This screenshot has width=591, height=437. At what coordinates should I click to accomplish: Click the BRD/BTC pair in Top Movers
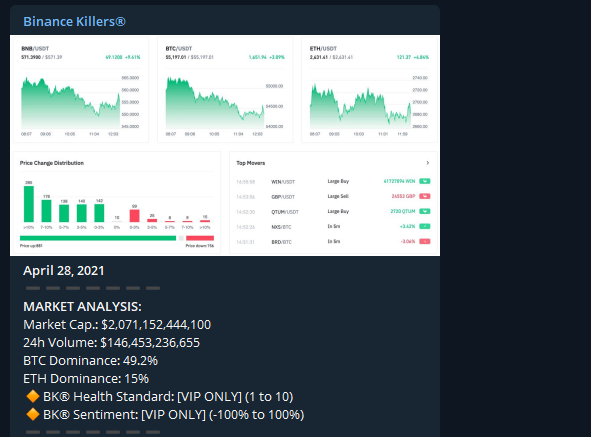coord(282,242)
